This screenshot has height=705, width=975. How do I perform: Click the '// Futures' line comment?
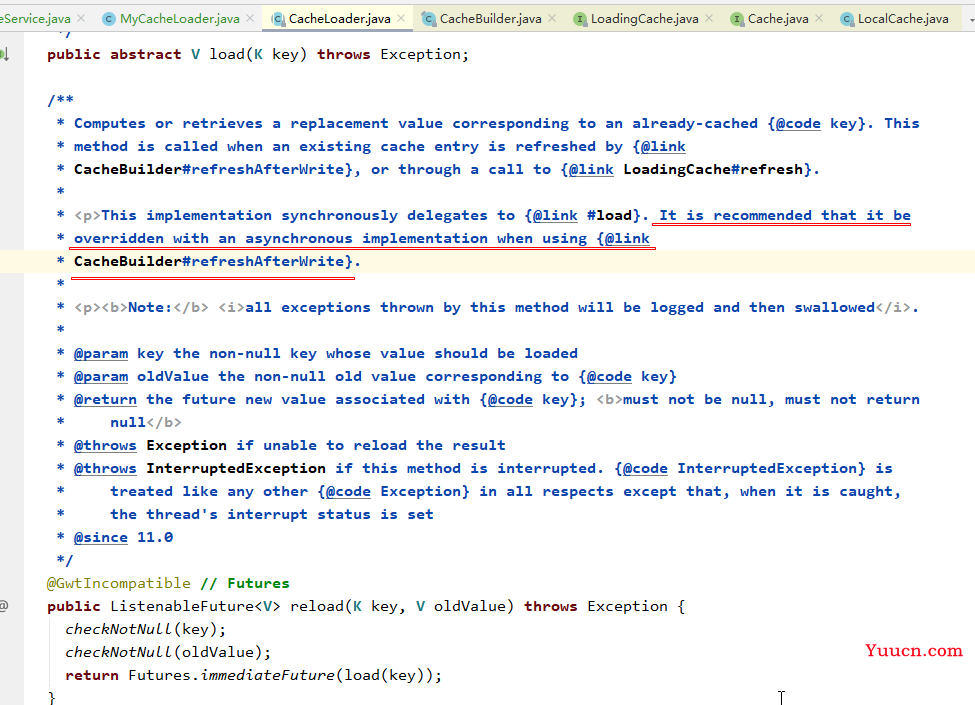pyautogui.click(x=245, y=583)
